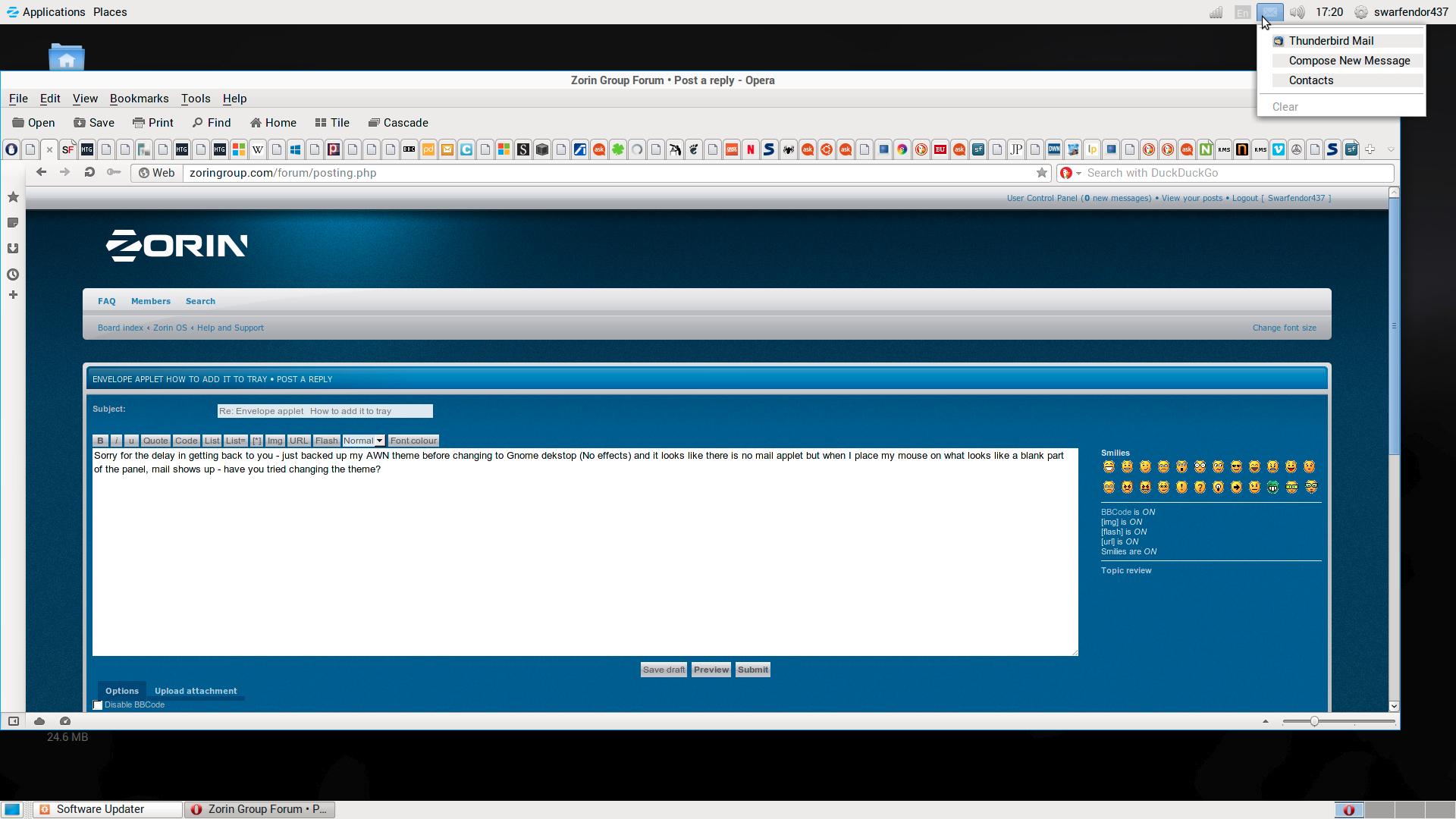Open the Bookmarks menu
The width and height of the screenshot is (1456, 819).
[x=139, y=99]
